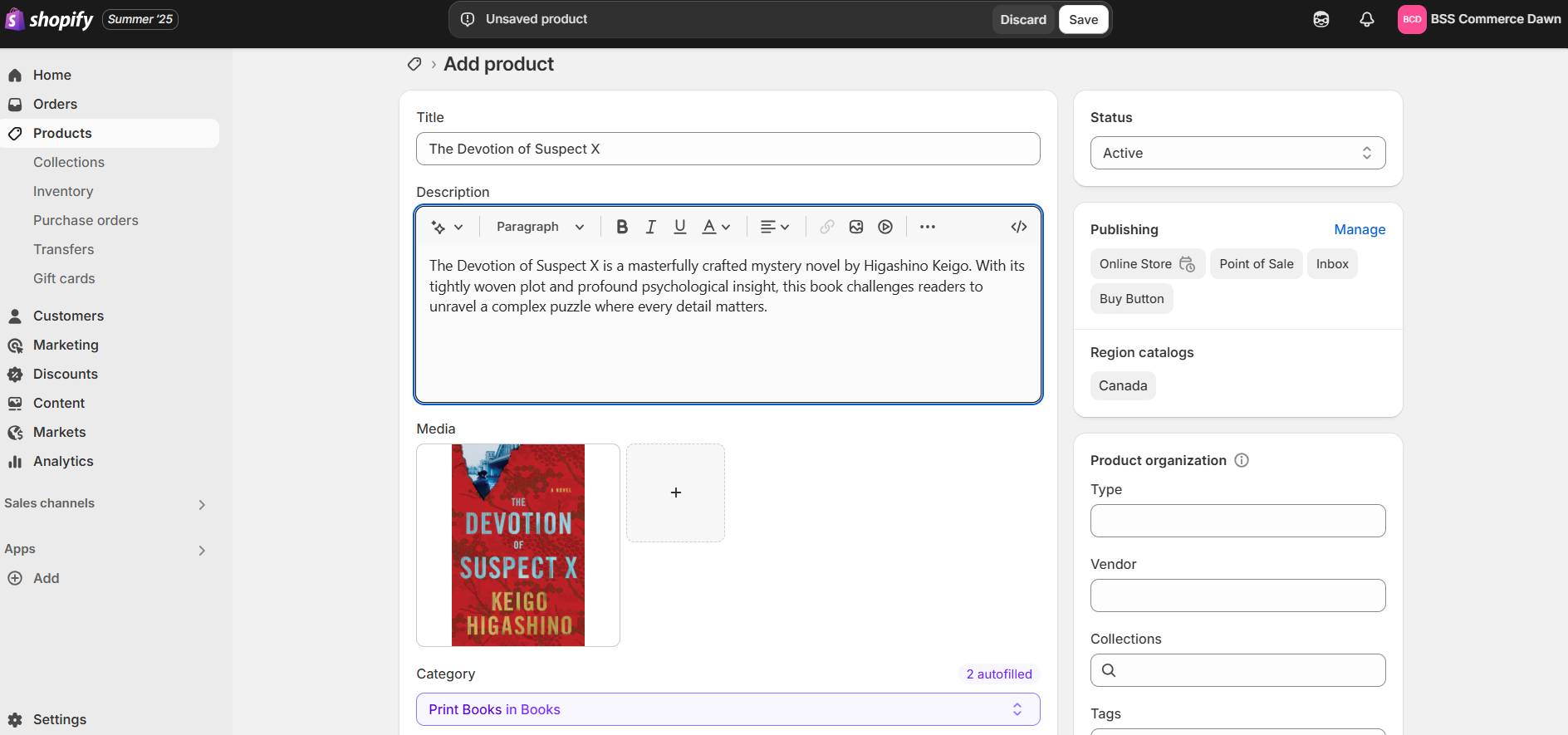Click Inbox channel tag
Viewport: 1568px width, 735px height.
click(1332, 264)
